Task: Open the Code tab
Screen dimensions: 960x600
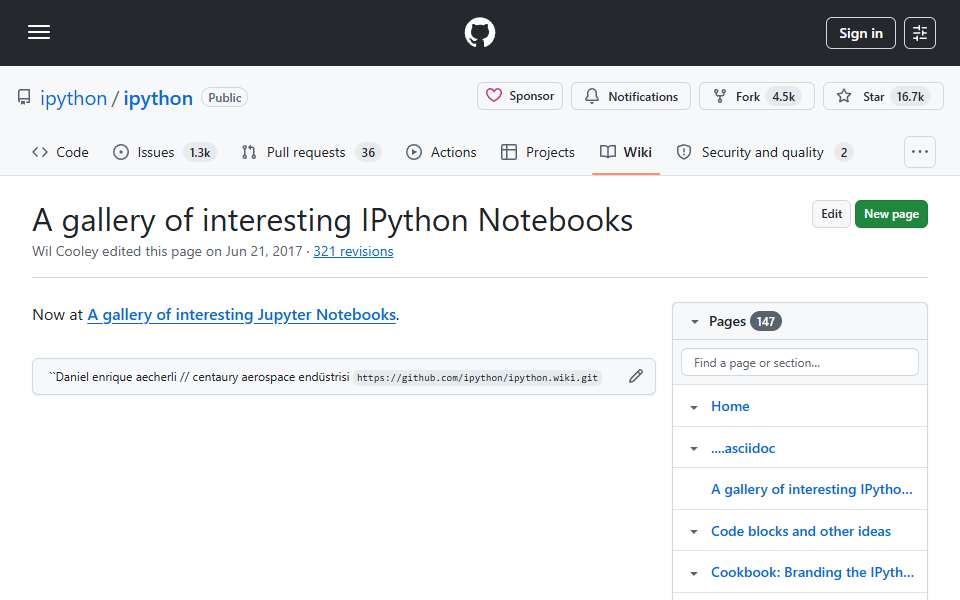Action: point(60,152)
